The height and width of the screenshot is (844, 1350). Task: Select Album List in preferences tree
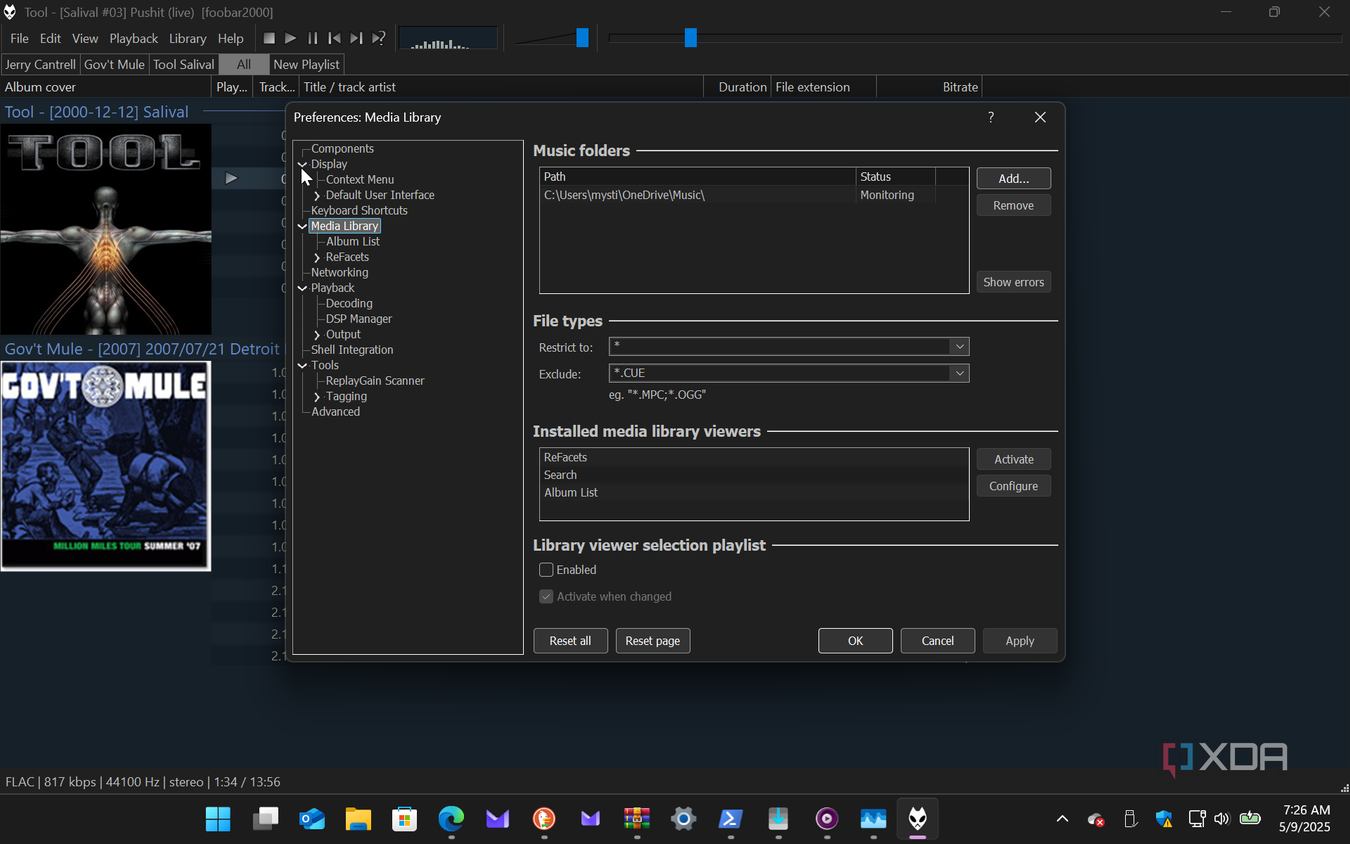click(353, 242)
